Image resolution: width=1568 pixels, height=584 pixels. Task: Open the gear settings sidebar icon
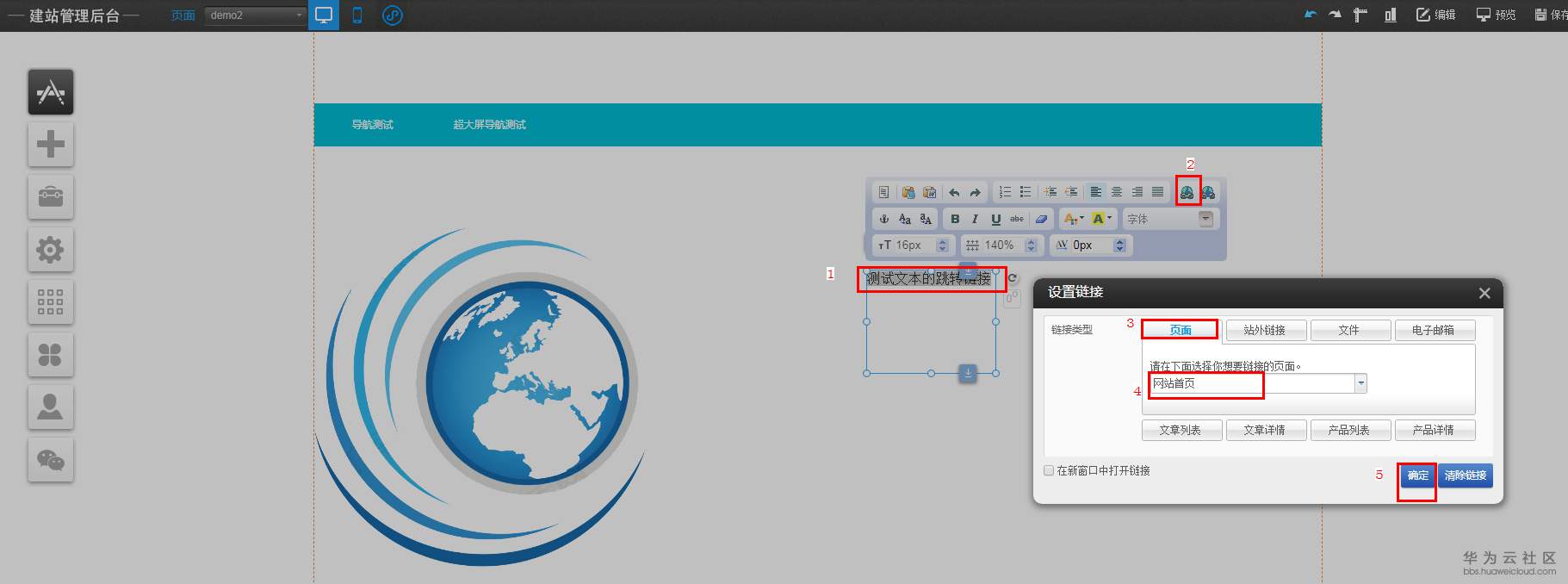pos(51,250)
